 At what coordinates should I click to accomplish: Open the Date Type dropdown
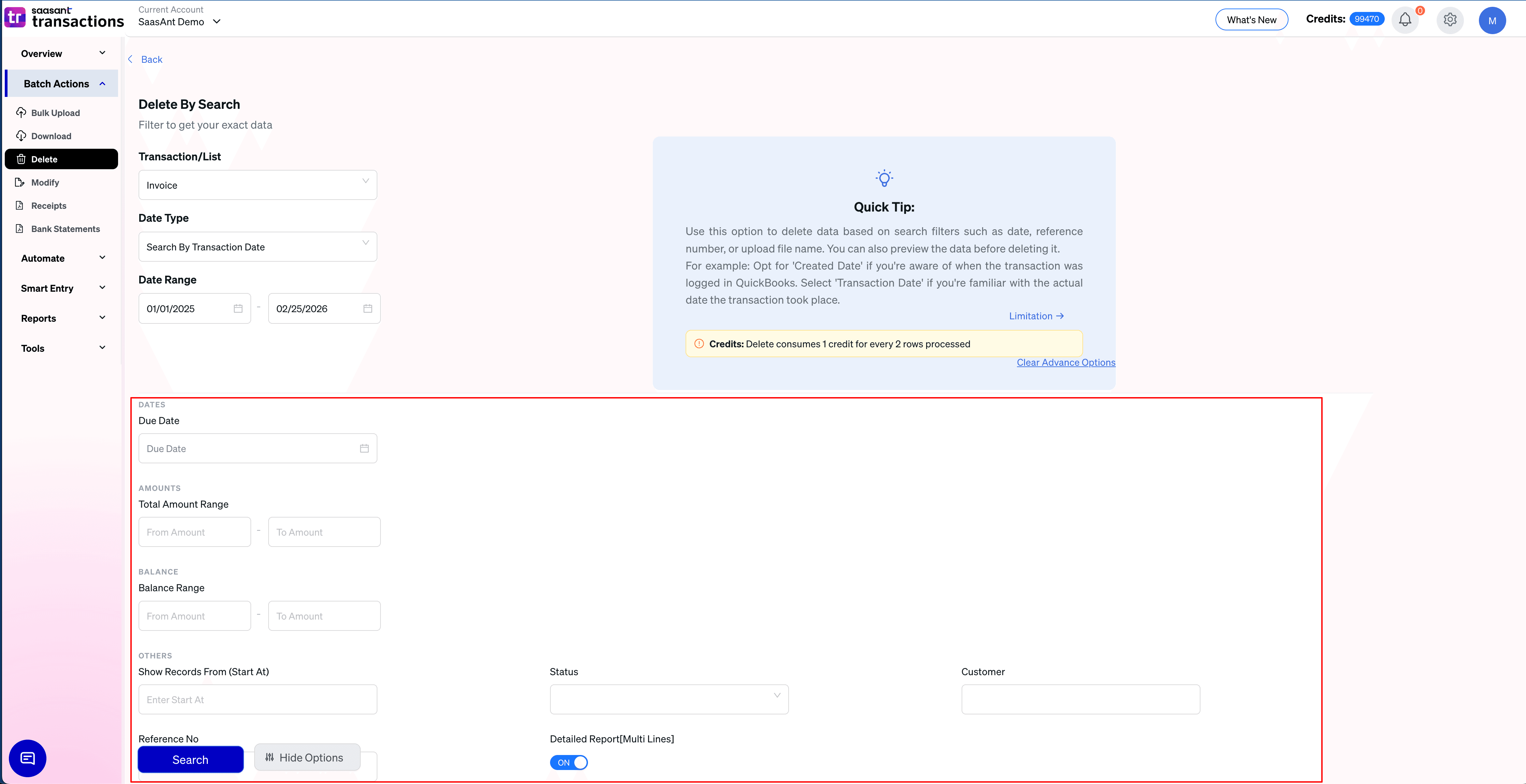point(257,247)
